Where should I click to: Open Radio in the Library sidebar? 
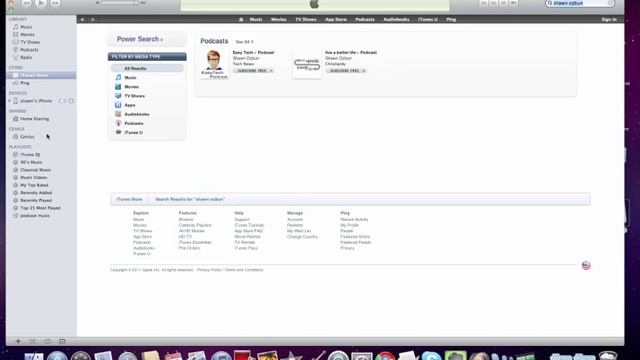[26, 58]
